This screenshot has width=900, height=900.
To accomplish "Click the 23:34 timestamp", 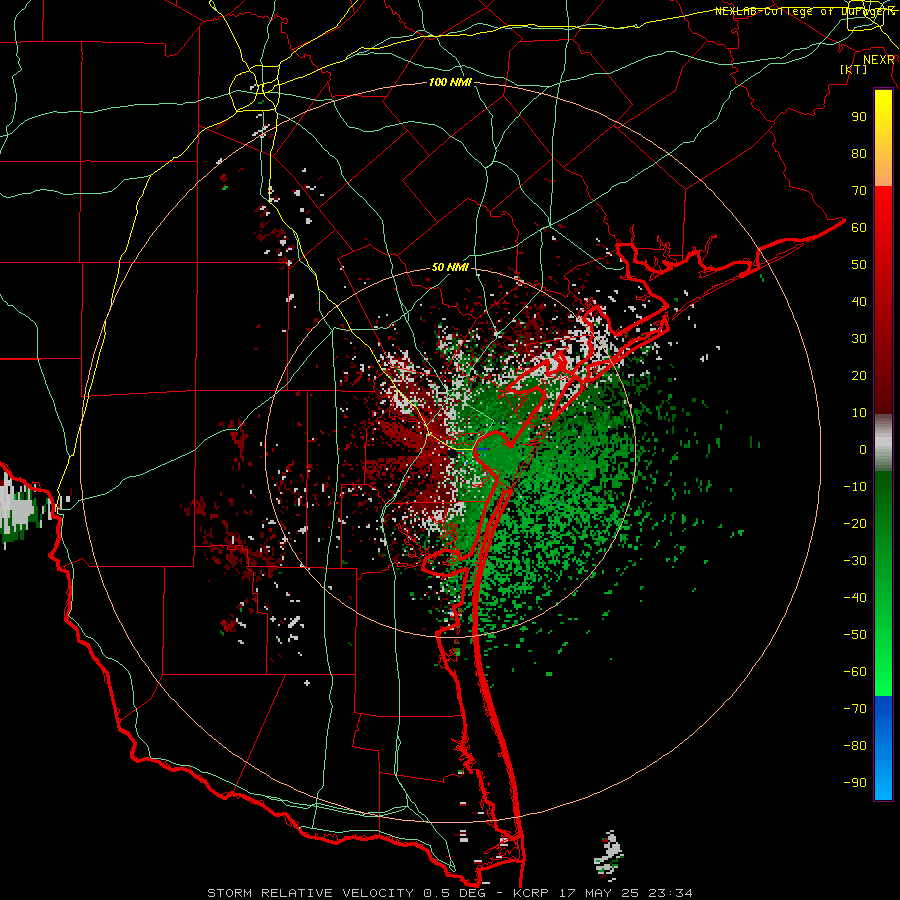I will (670, 893).
